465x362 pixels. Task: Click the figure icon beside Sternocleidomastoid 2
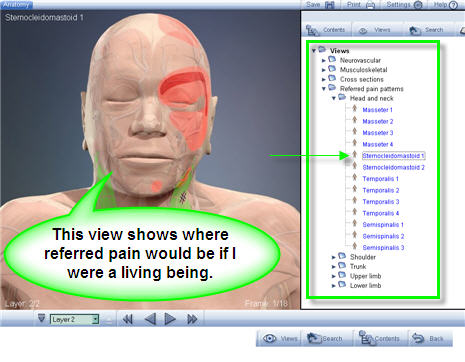tap(355, 166)
